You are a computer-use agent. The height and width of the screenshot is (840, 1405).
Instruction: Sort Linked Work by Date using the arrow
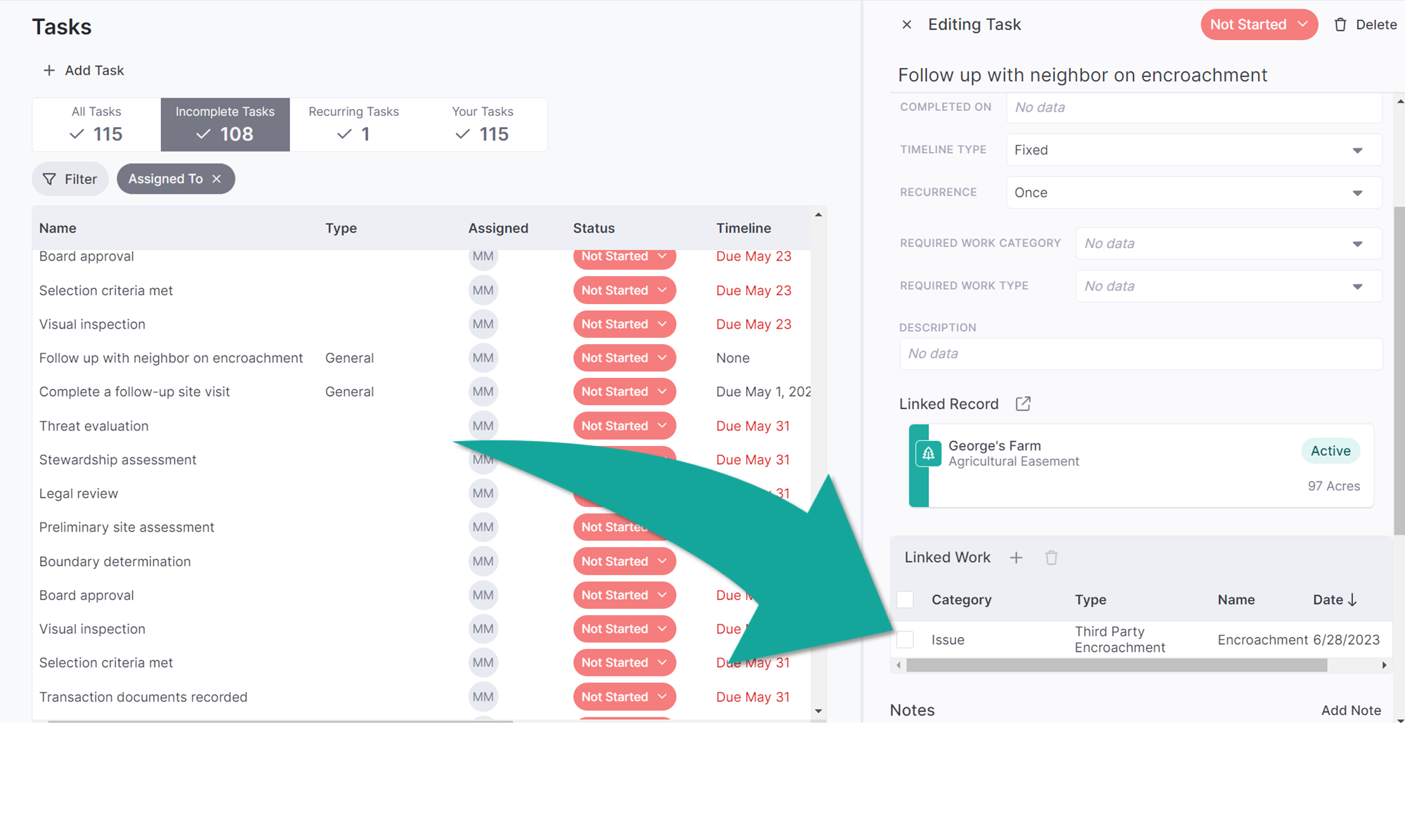[x=1356, y=600]
